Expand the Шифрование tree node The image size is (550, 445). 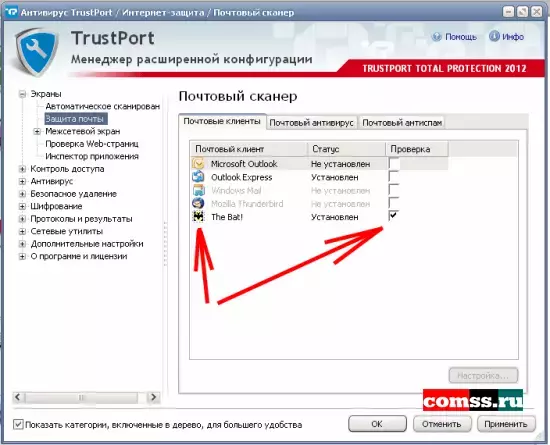pos(22,207)
